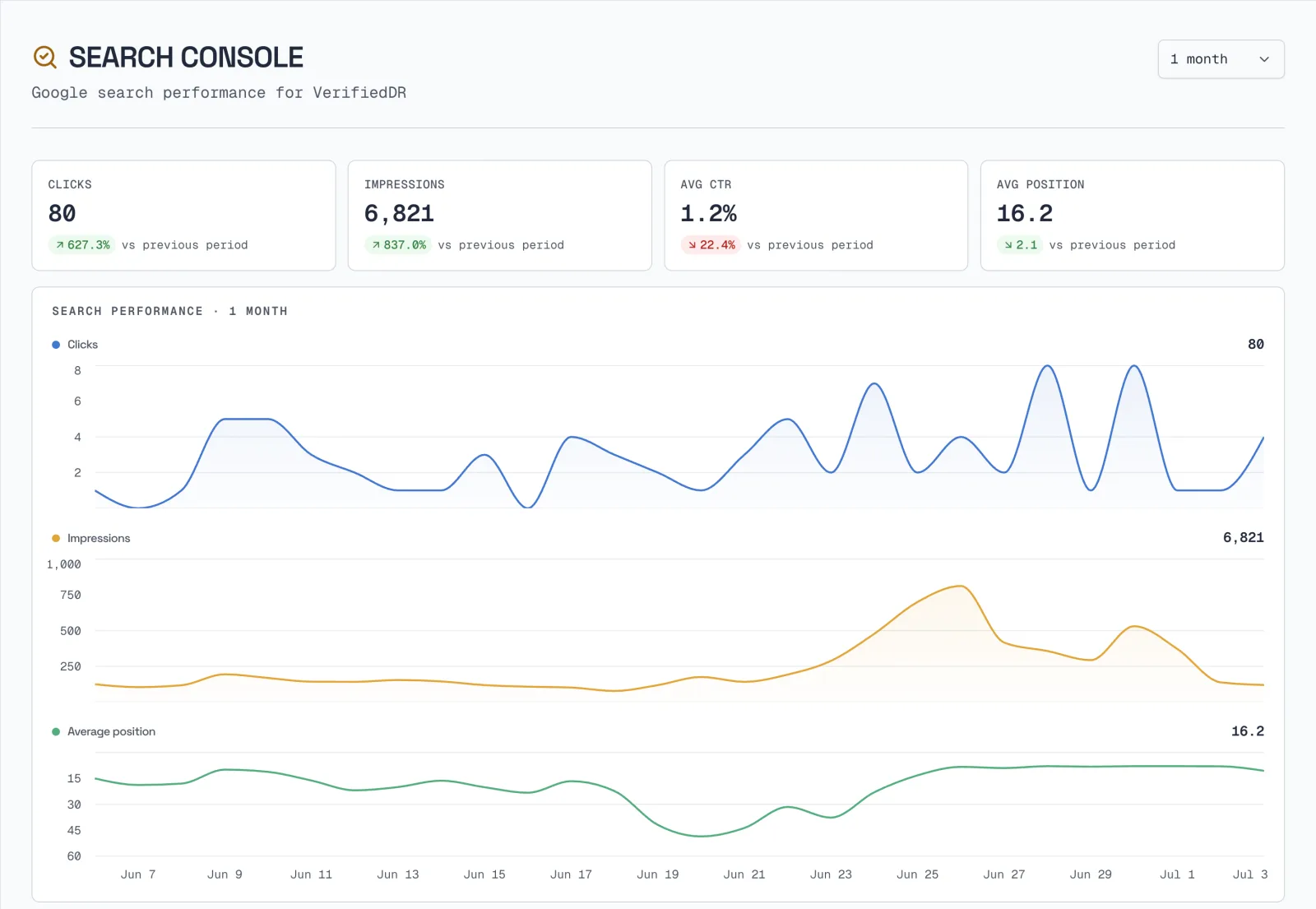Click the 1,000 y-axis label

[64, 564]
